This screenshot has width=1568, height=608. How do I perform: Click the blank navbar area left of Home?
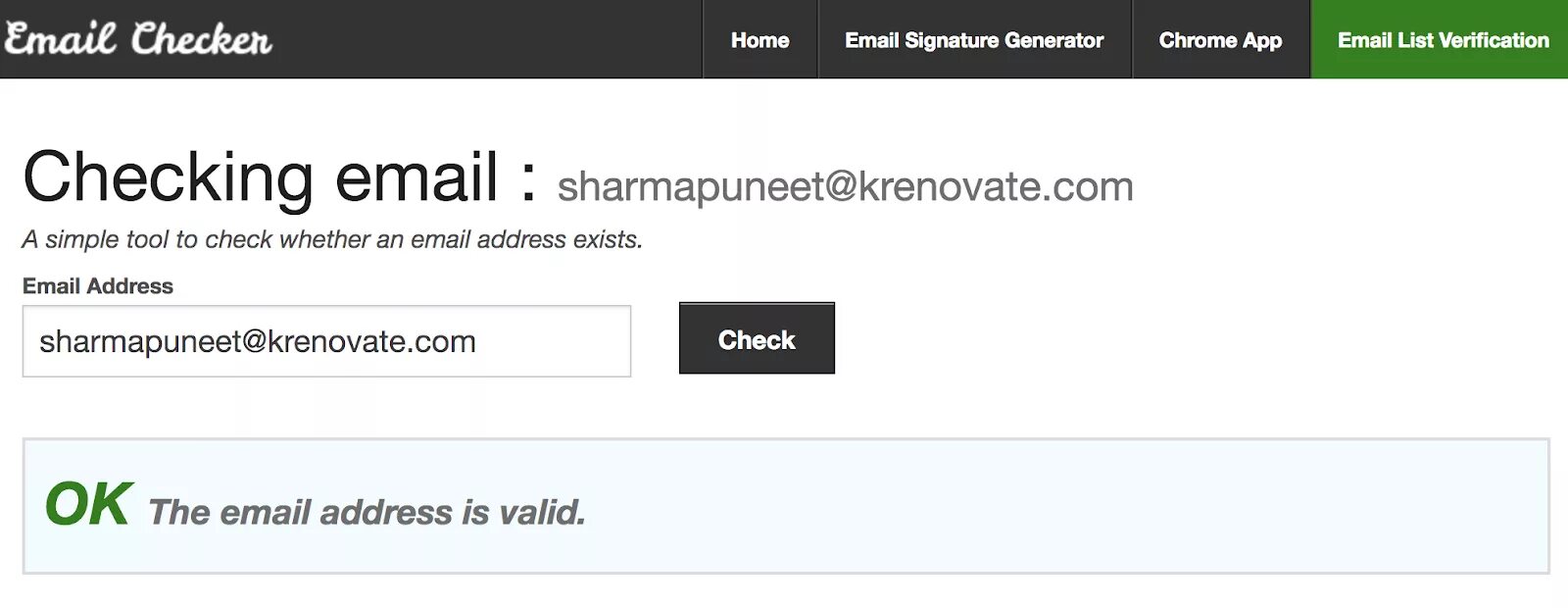tap(490, 39)
